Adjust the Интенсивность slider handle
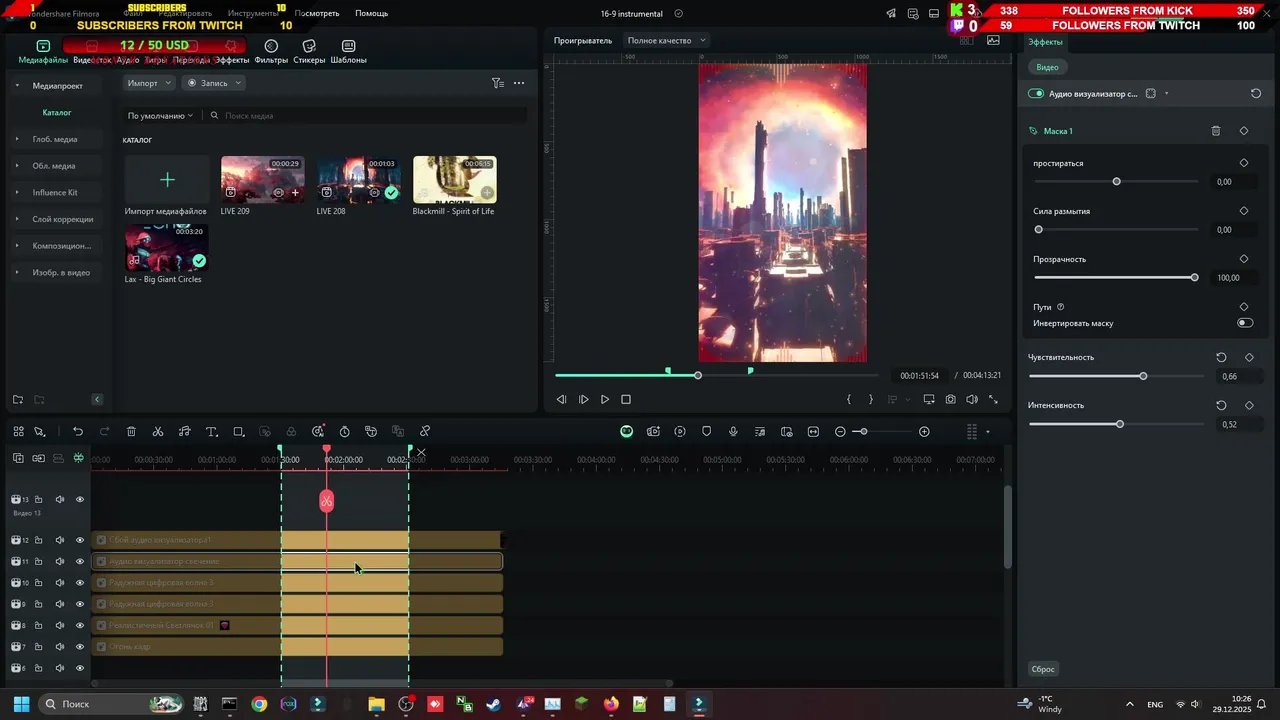1280x720 pixels. (1120, 424)
